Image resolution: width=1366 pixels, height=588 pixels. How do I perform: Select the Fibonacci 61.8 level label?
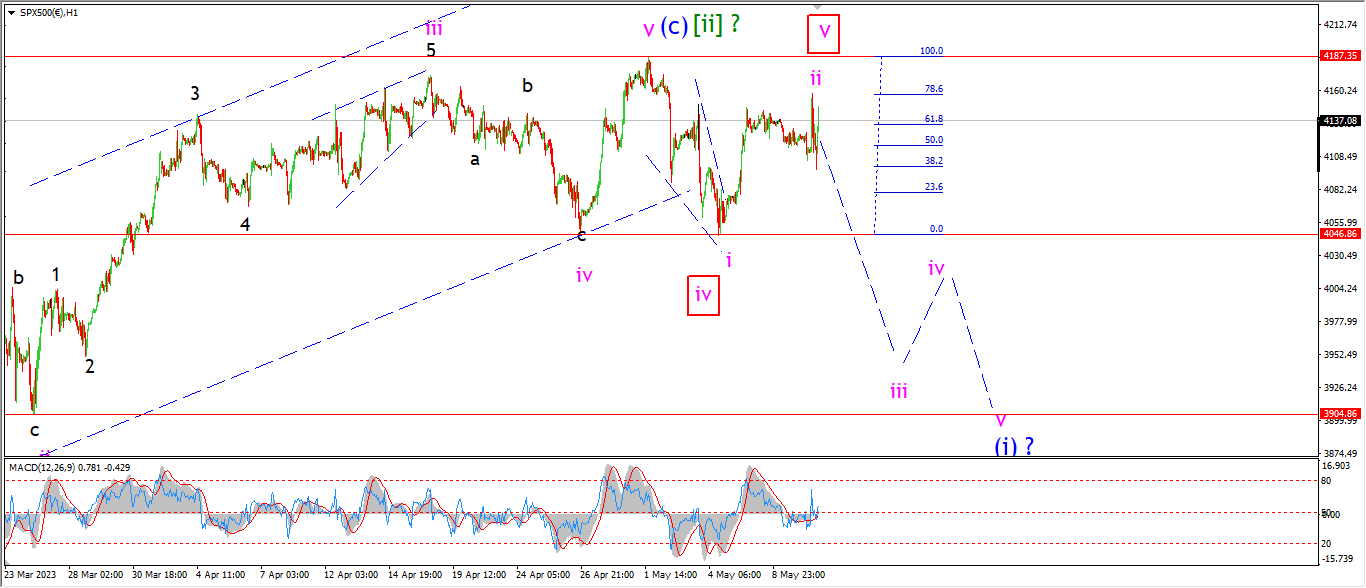(x=934, y=119)
